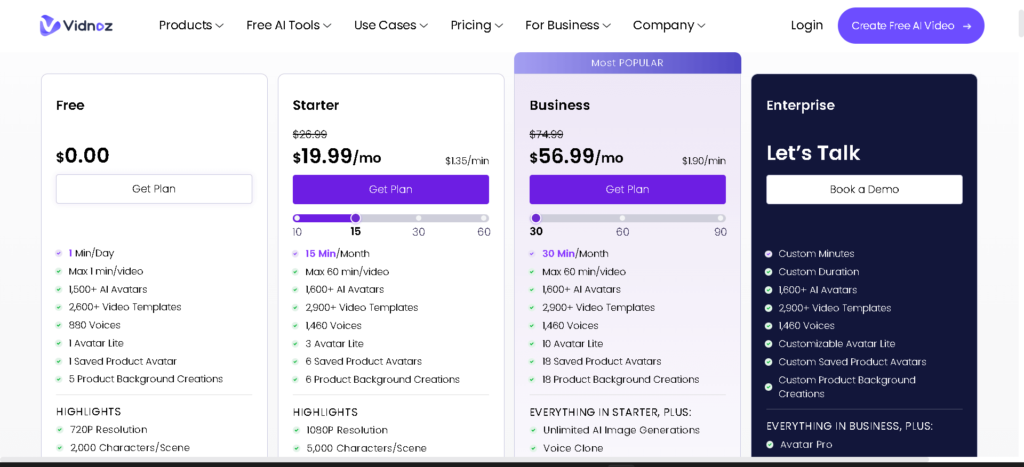Select 60 minutes point on Business slider
The width and height of the screenshot is (1024, 467).
622,218
